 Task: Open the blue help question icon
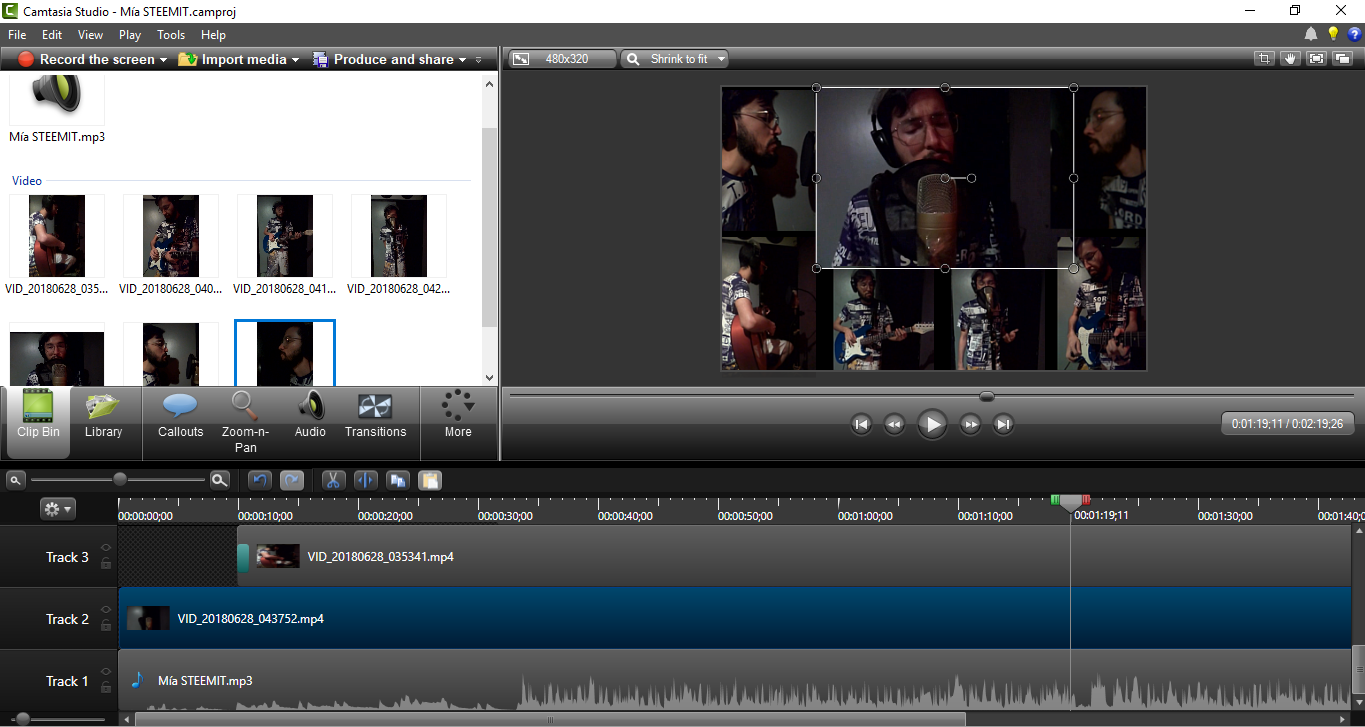coord(1354,35)
